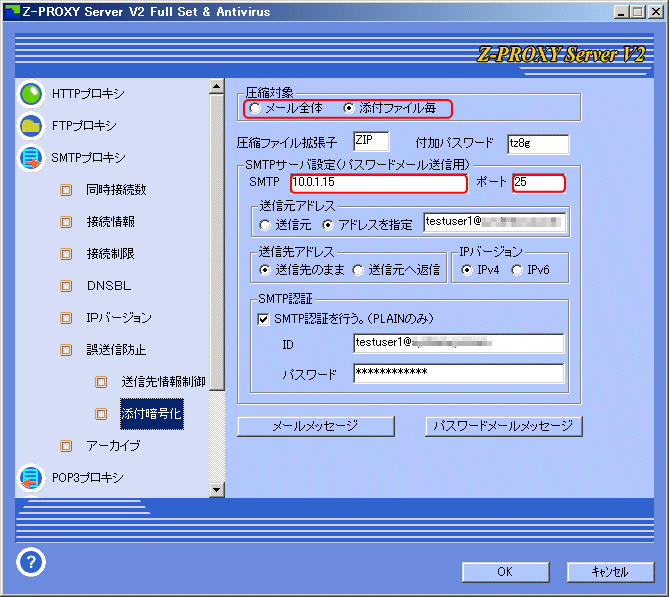669x597 pixels.
Task: Click the square icon beside 添付暗号化
Action: pos(101,414)
